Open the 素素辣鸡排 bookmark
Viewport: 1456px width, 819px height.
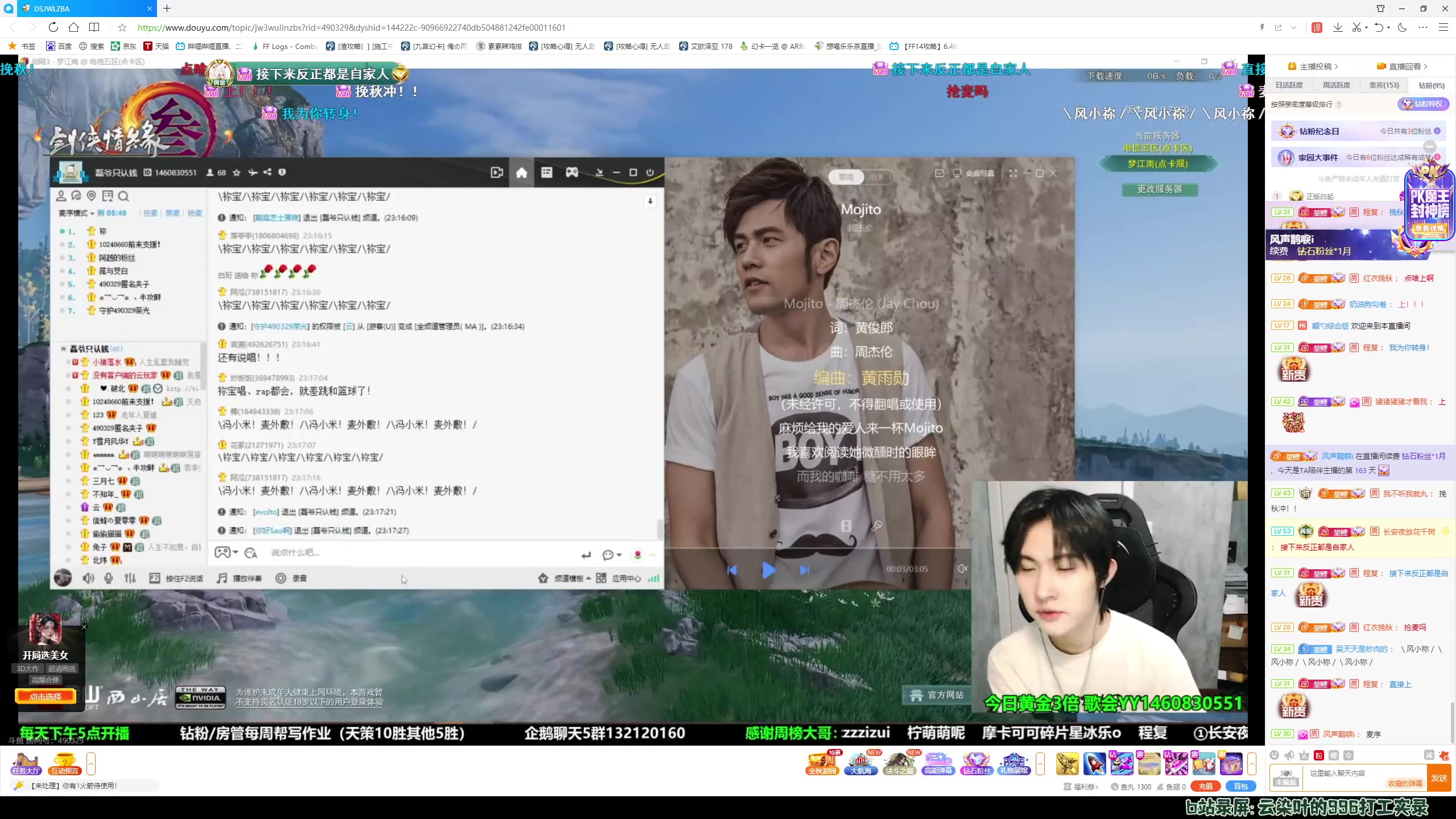point(499,46)
